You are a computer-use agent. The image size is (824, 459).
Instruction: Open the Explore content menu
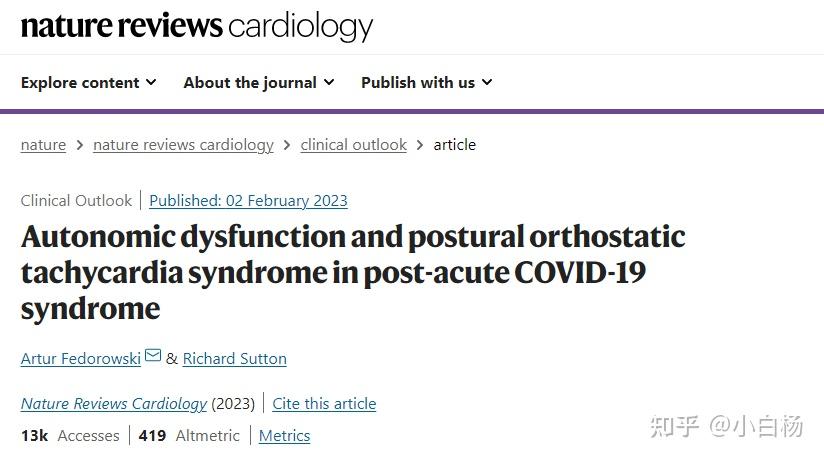(x=81, y=82)
